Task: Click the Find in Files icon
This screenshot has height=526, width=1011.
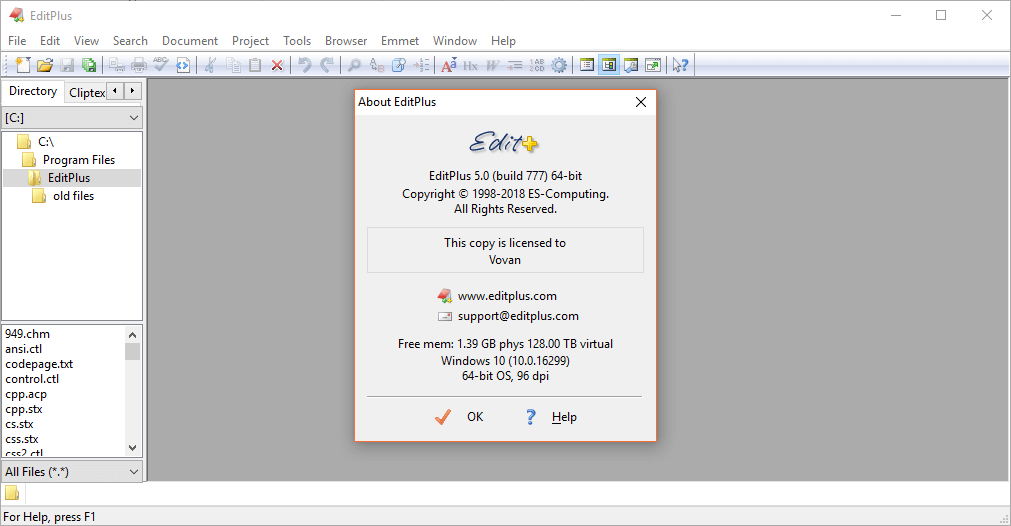Action: pyautogui.click(x=398, y=64)
